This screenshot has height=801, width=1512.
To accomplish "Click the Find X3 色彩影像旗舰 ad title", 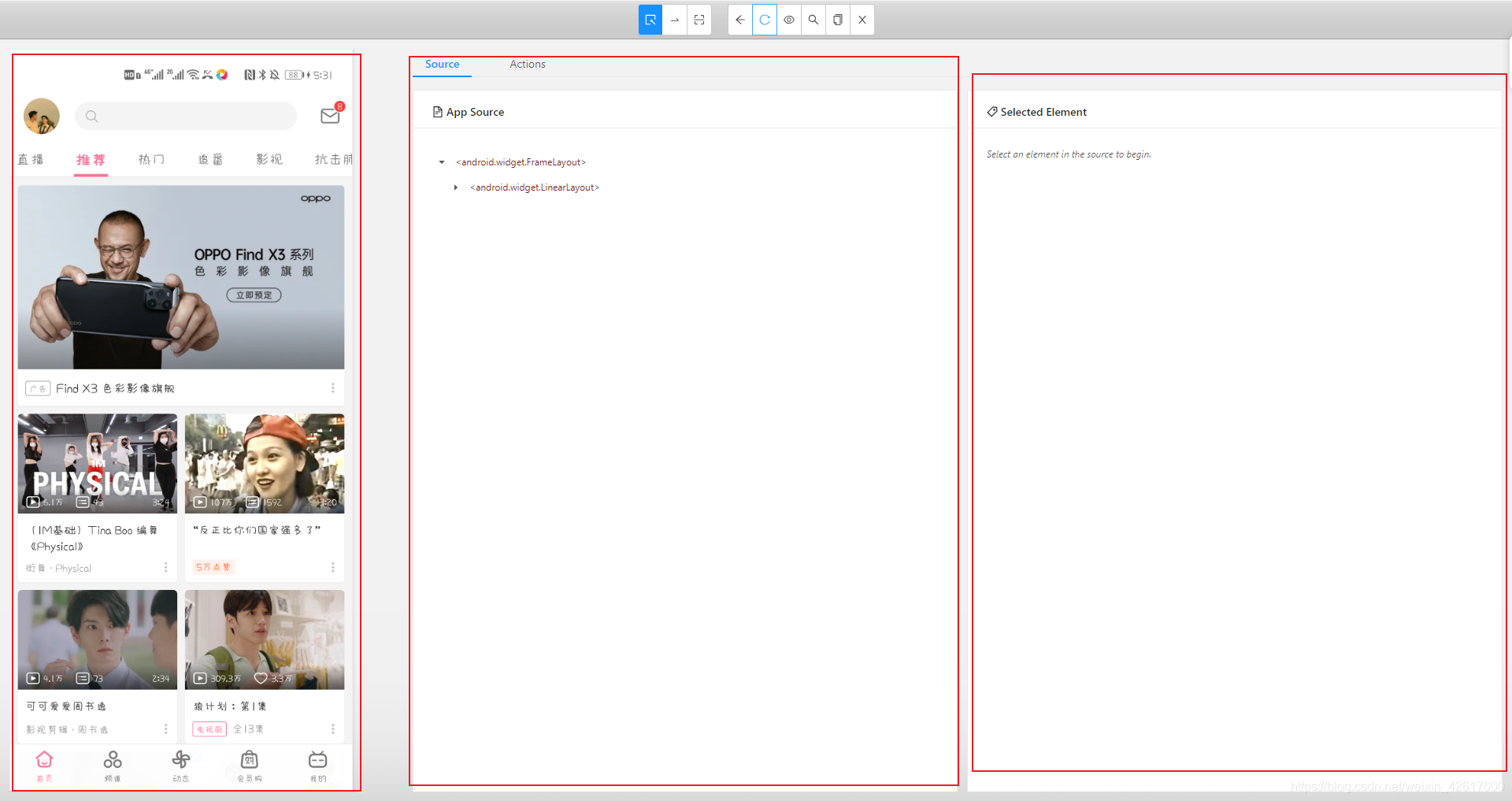I will pos(115,388).
